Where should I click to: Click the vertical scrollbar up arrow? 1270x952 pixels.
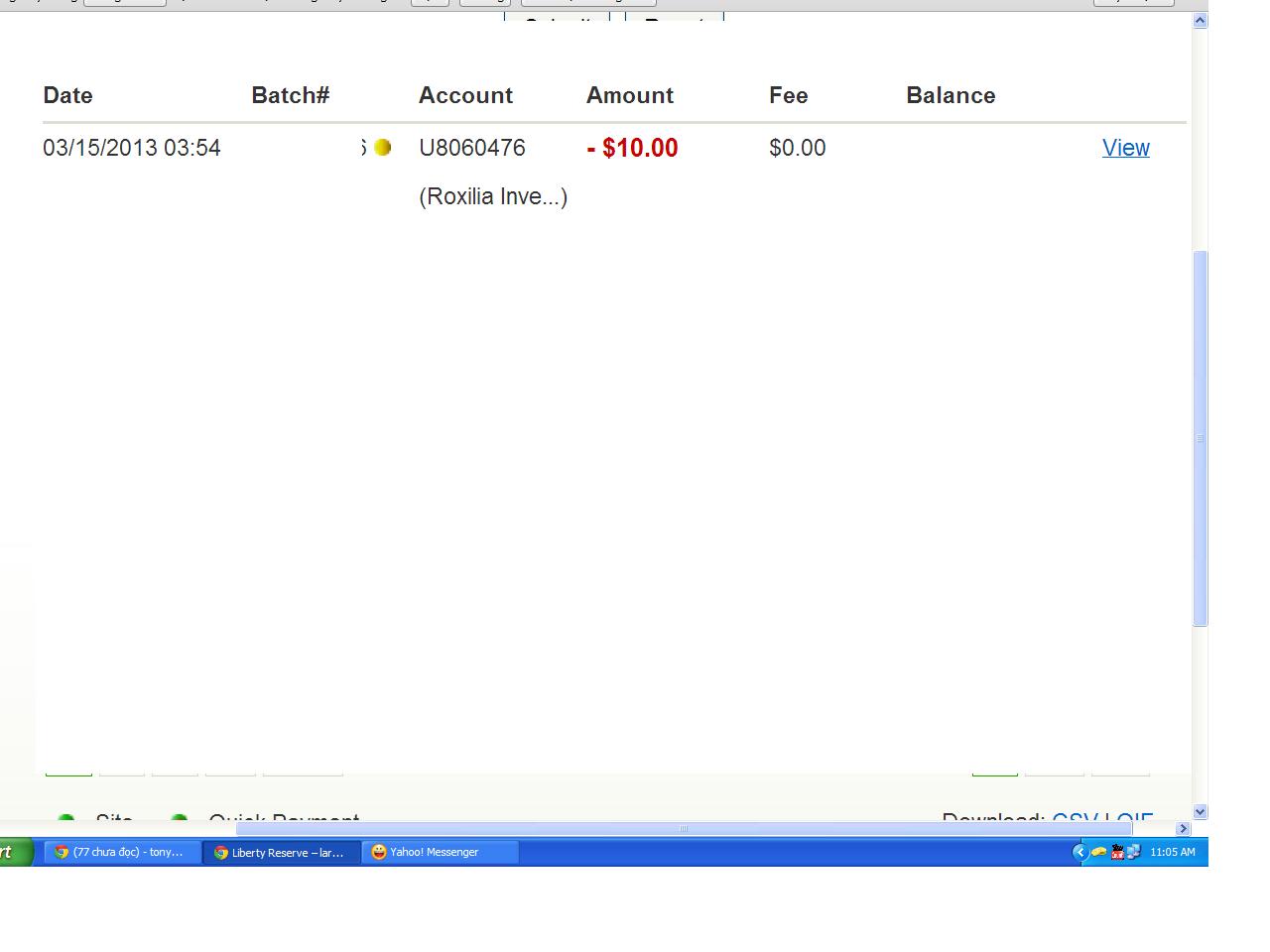coord(1200,20)
